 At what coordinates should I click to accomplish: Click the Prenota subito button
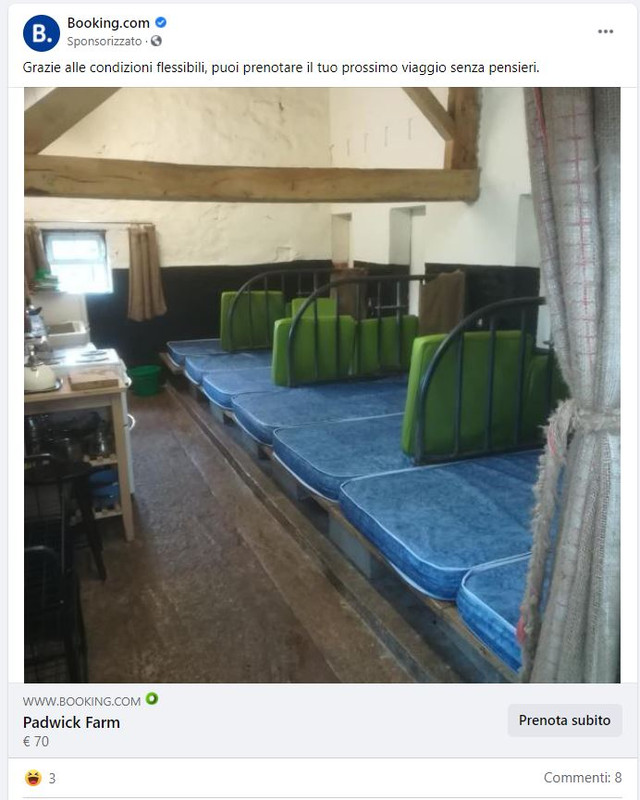(x=564, y=720)
